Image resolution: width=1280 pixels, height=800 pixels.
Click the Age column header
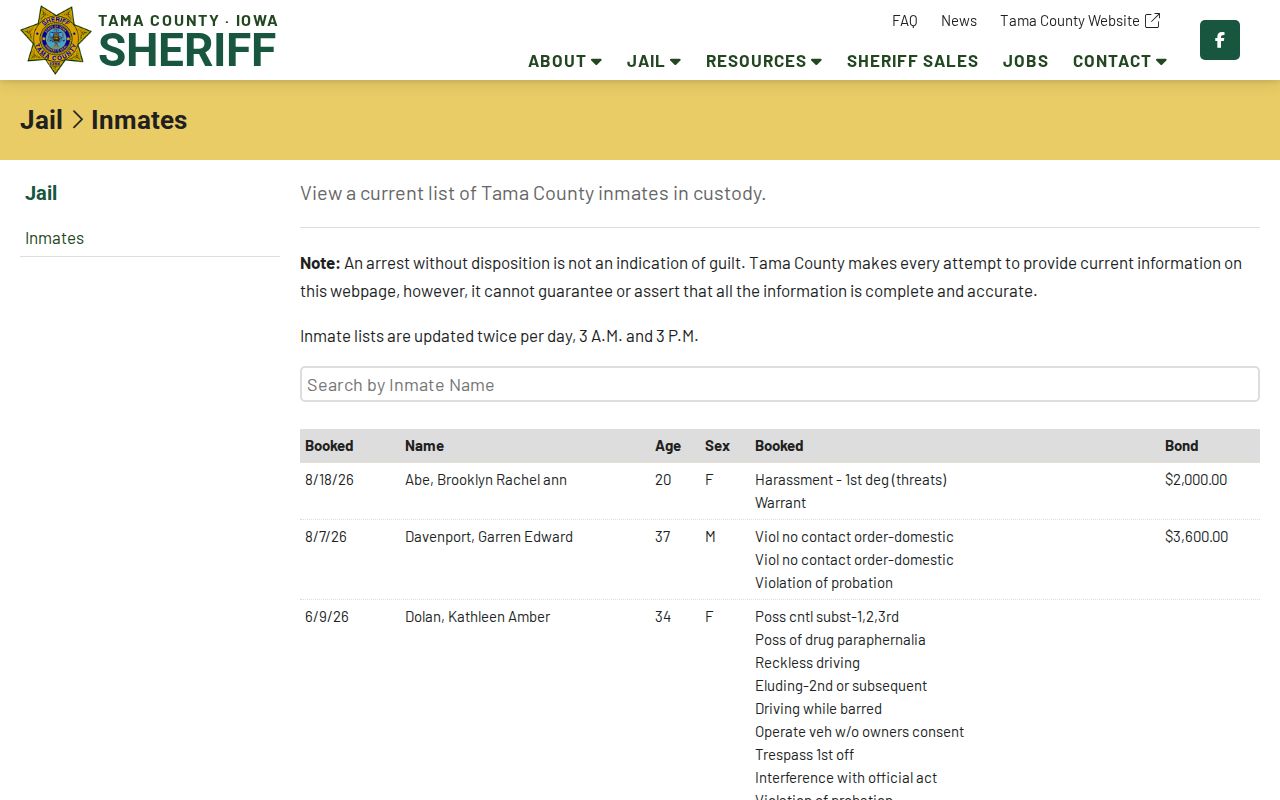pos(668,446)
